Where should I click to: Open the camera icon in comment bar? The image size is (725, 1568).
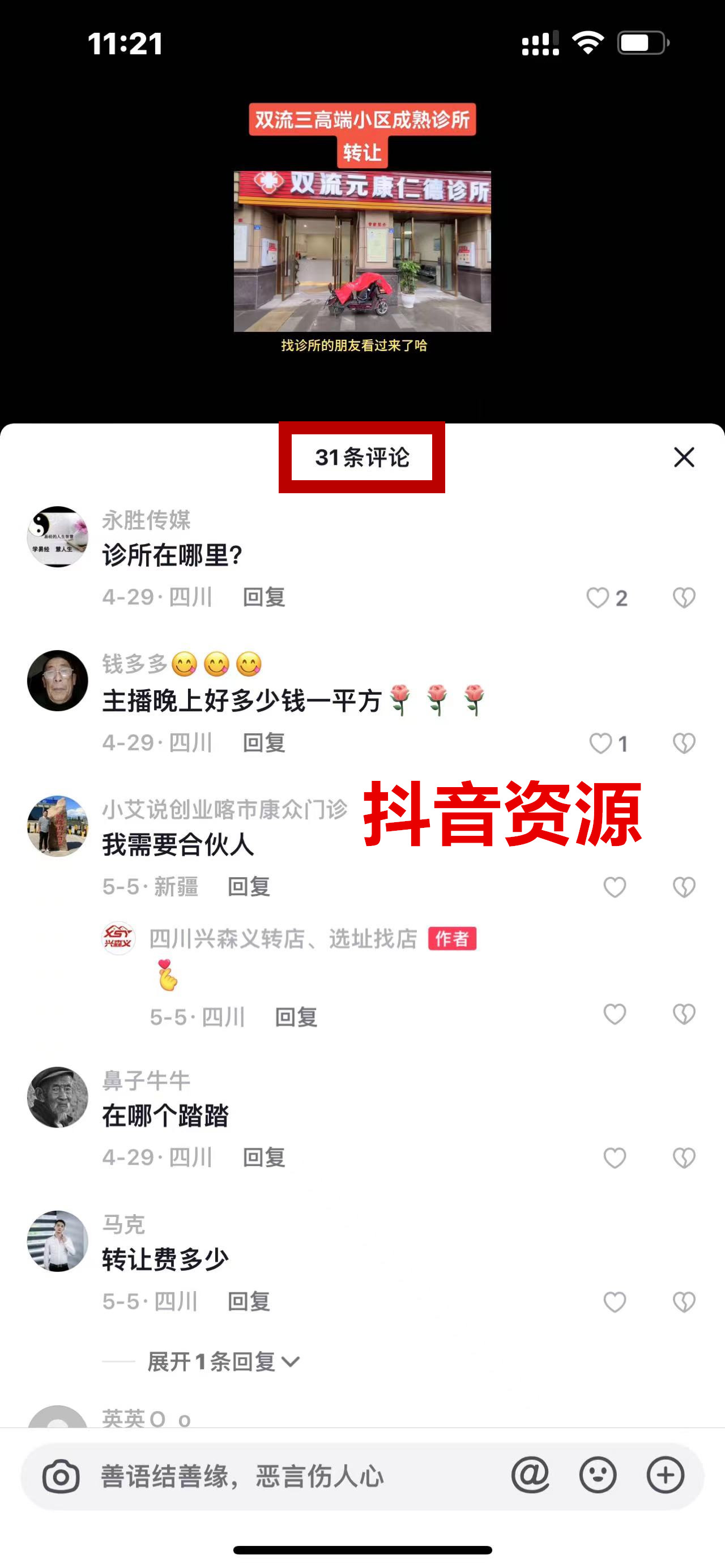point(61,1476)
